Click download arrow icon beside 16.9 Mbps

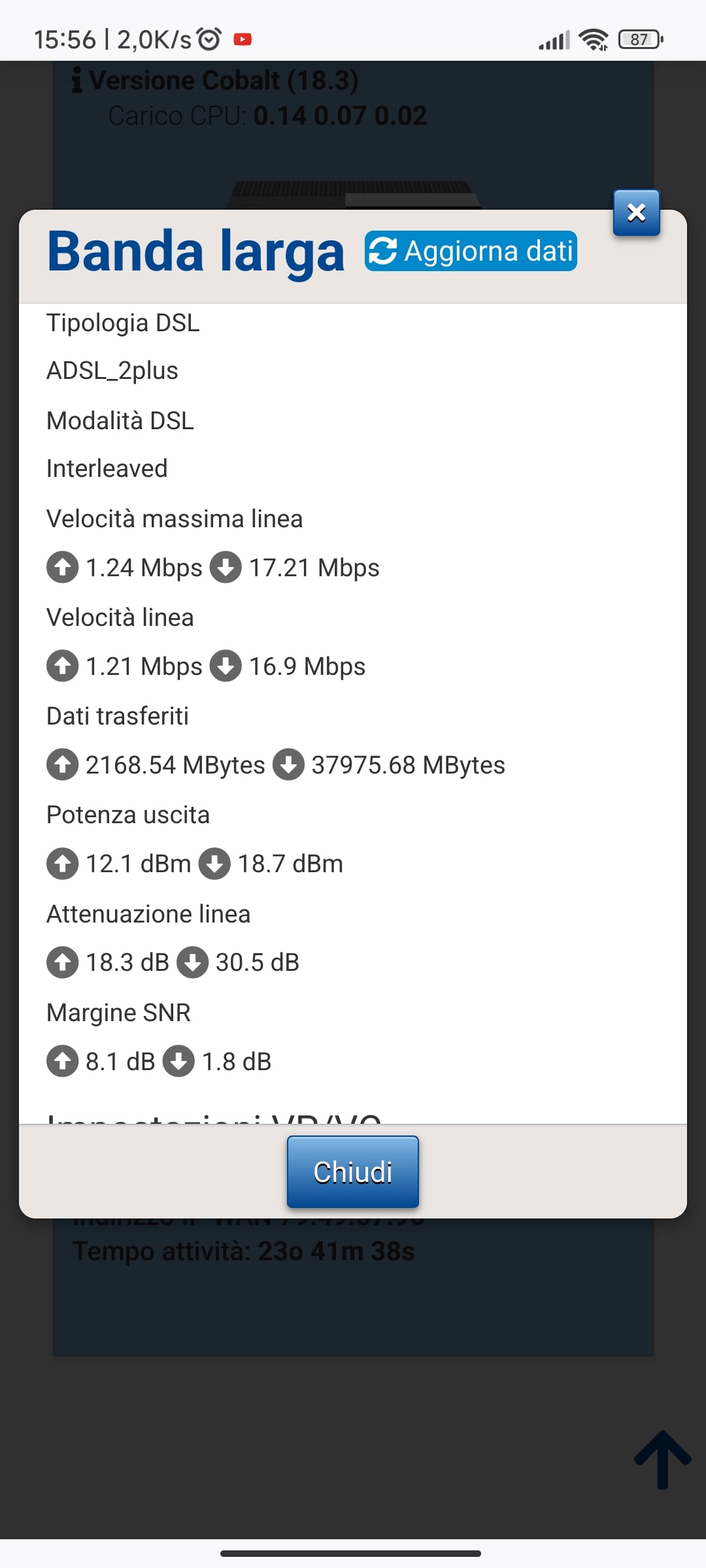pyautogui.click(x=226, y=666)
